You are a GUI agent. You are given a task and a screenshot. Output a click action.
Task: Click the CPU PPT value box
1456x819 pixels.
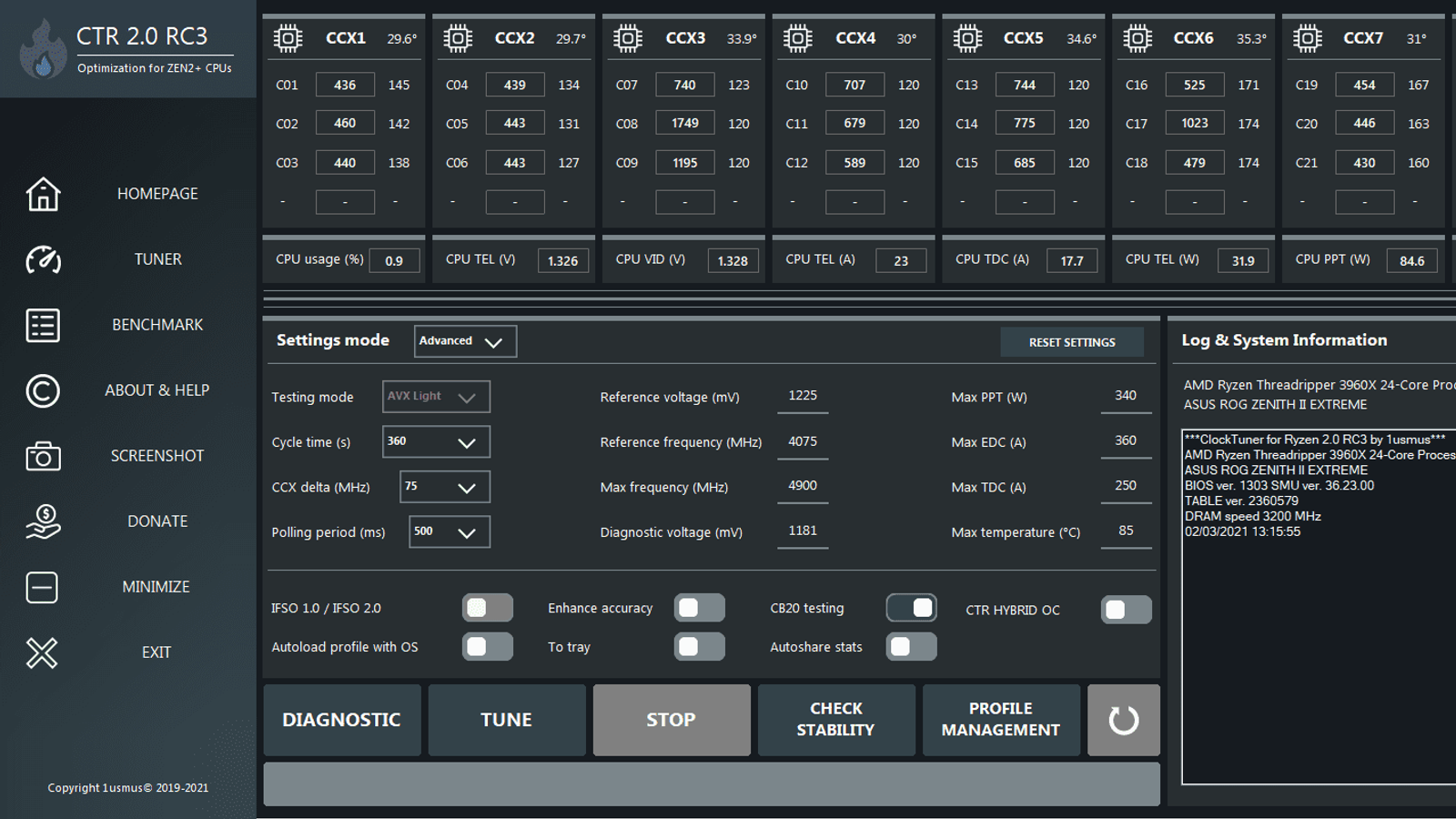click(x=1412, y=260)
